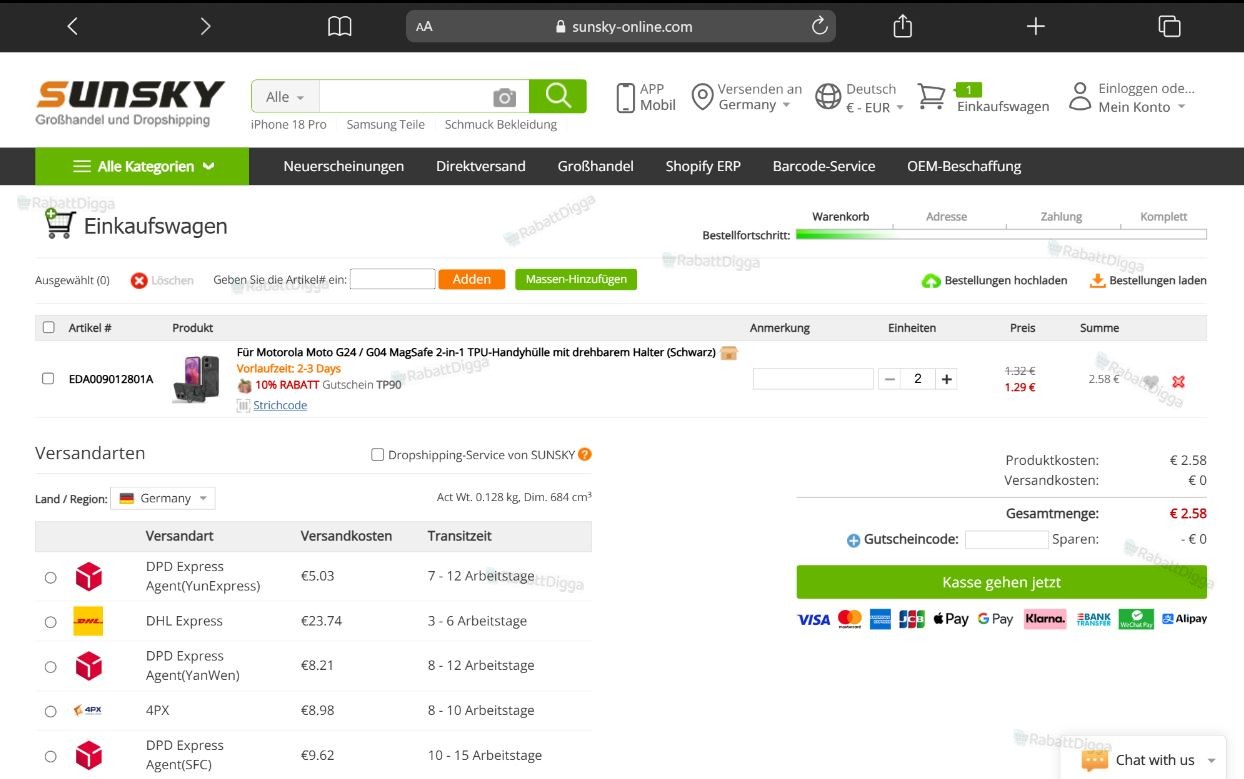The width and height of the screenshot is (1244, 779).
Task: Go to Direktversand nav item
Action: (481, 166)
